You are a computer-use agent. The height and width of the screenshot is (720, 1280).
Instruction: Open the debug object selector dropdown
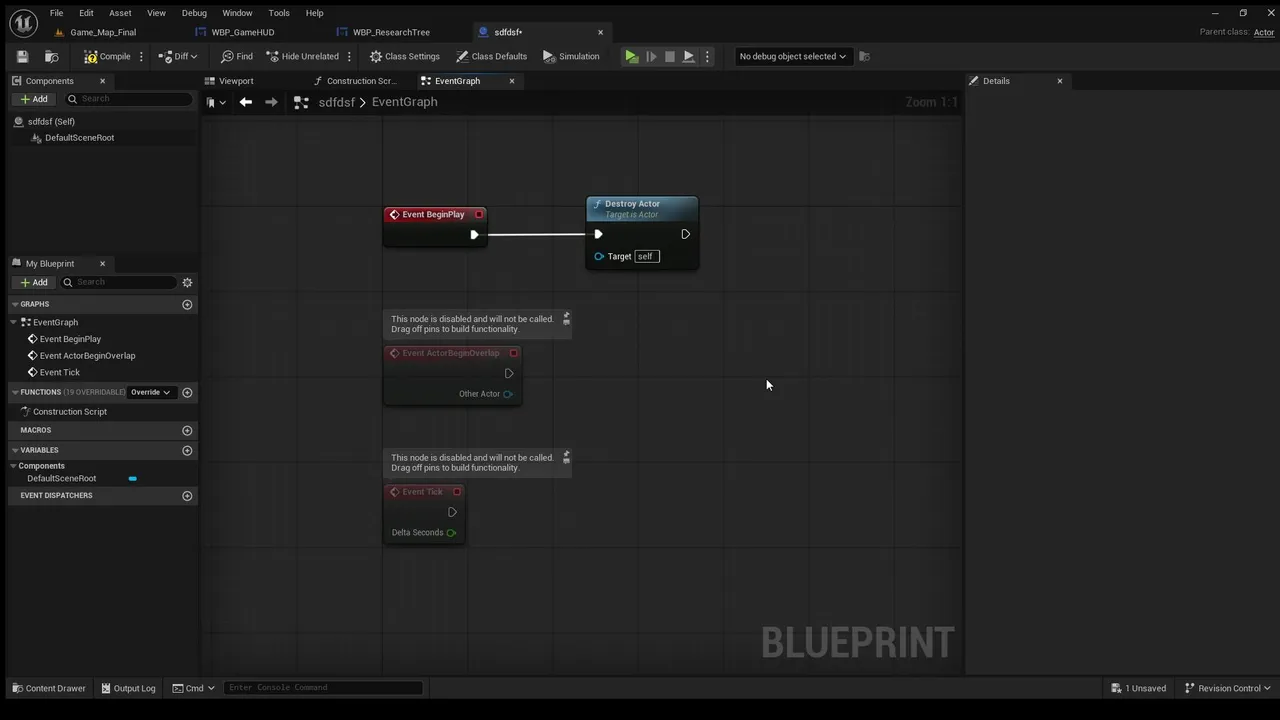point(792,57)
